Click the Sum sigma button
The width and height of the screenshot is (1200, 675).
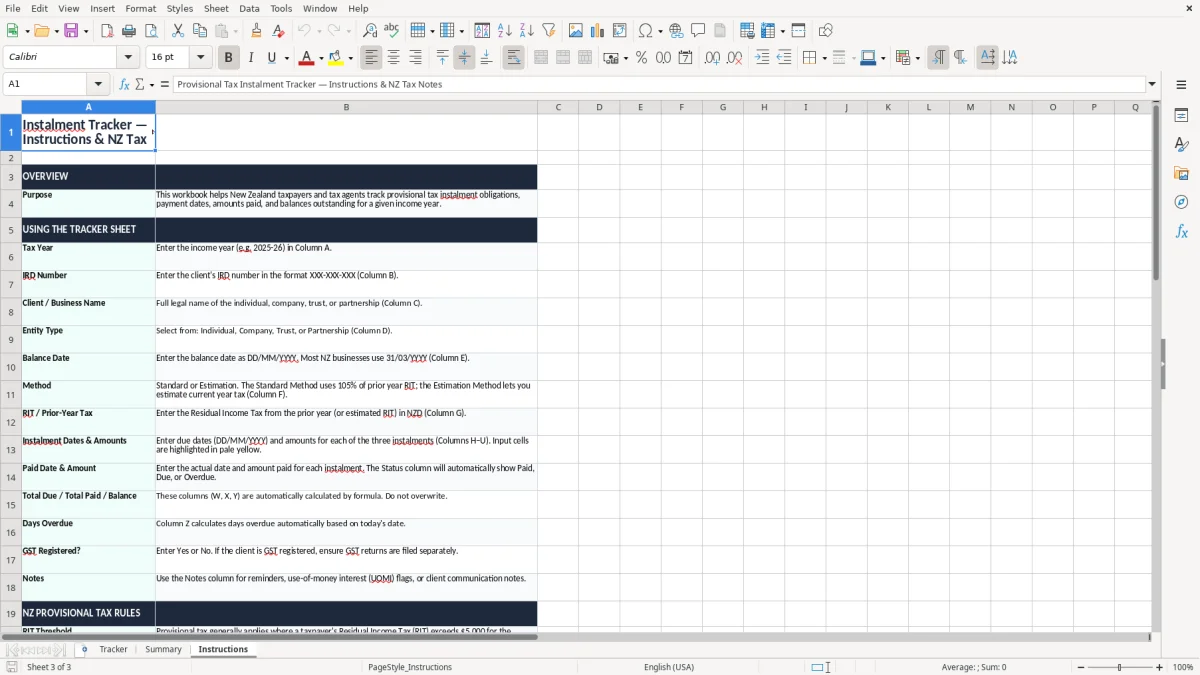click(139, 84)
